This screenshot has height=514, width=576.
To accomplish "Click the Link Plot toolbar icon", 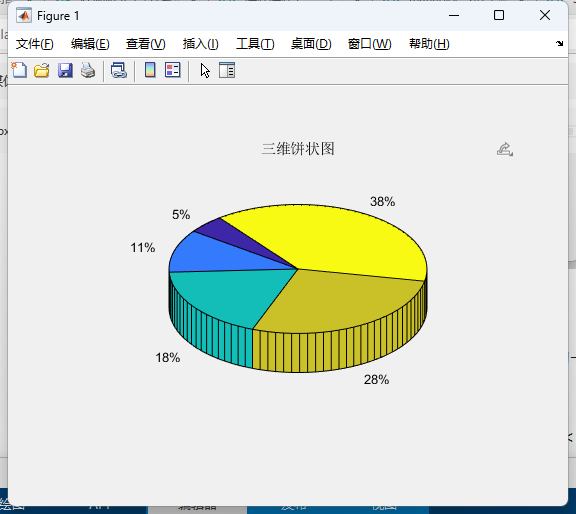I will [x=119, y=70].
